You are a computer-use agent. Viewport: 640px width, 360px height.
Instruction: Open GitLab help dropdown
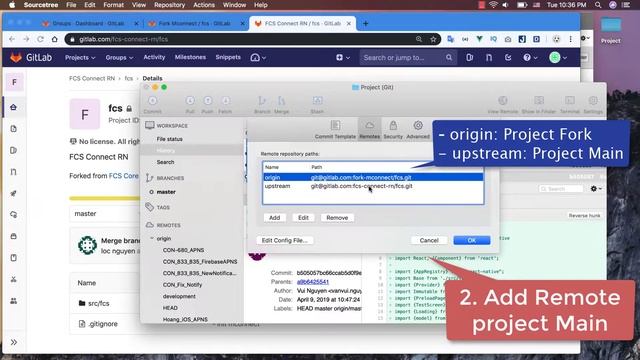[530, 58]
